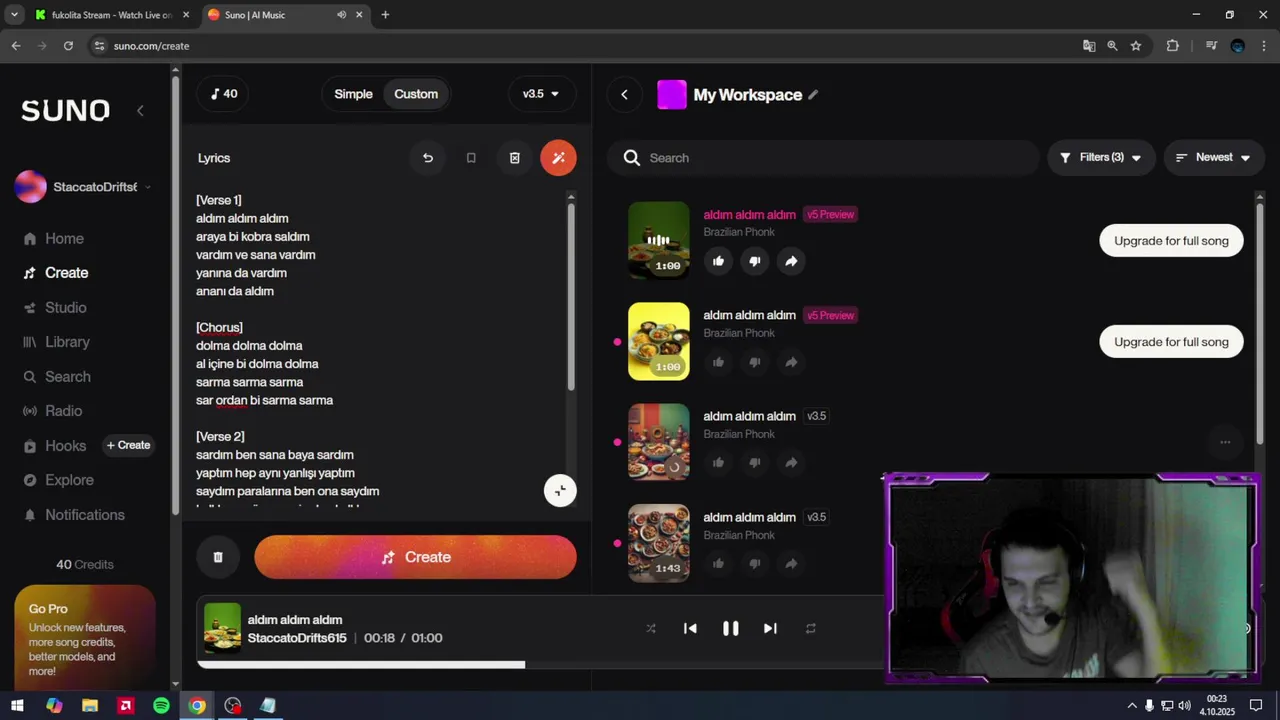Viewport: 1280px width, 720px height.
Task: Like the second v5 Preview song
Action: point(718,362)
